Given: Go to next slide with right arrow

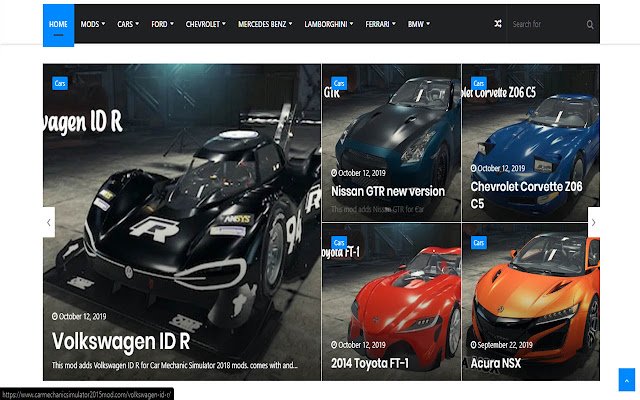Looking at the screenshot, I should coord(593,222).
